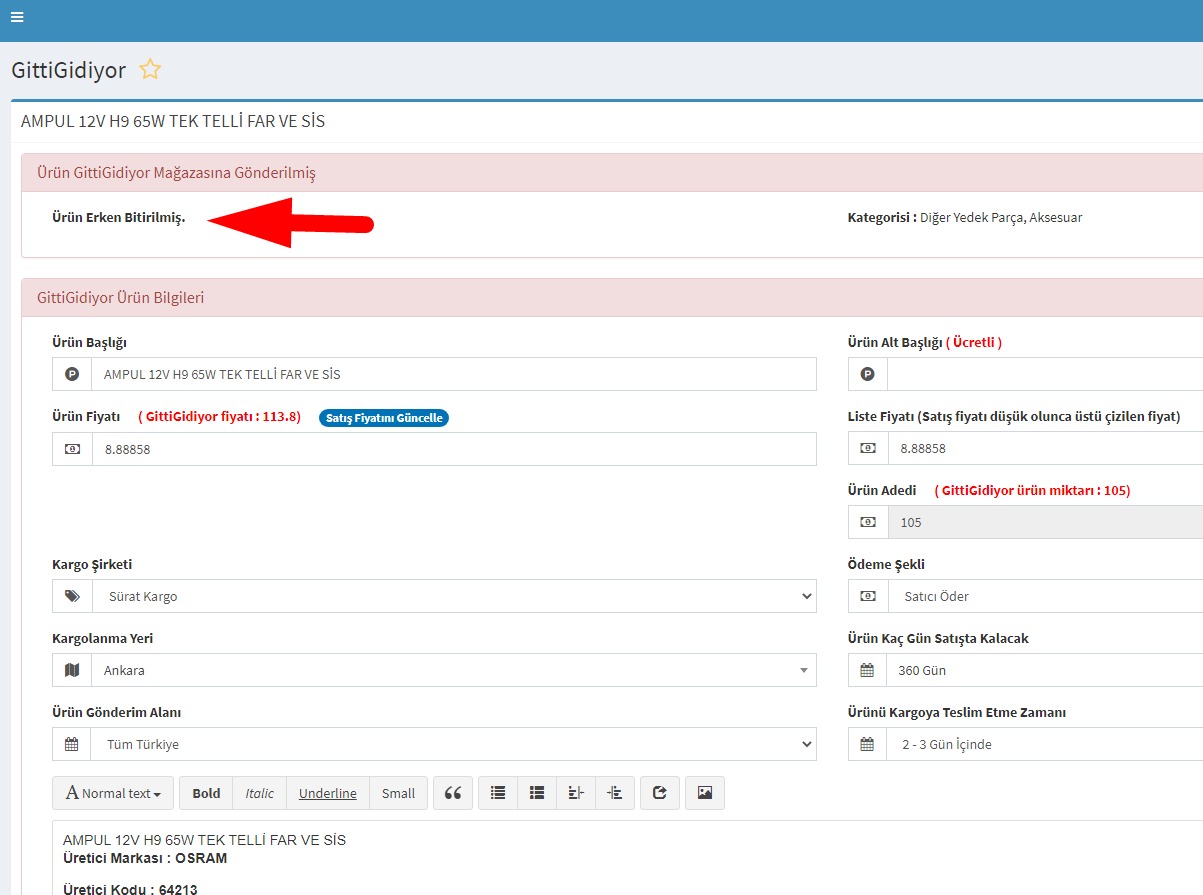The width and height of the screenshot is (1203, 895).
Task: Toggle Bold formatting in the editor
Action: [206, 793]
